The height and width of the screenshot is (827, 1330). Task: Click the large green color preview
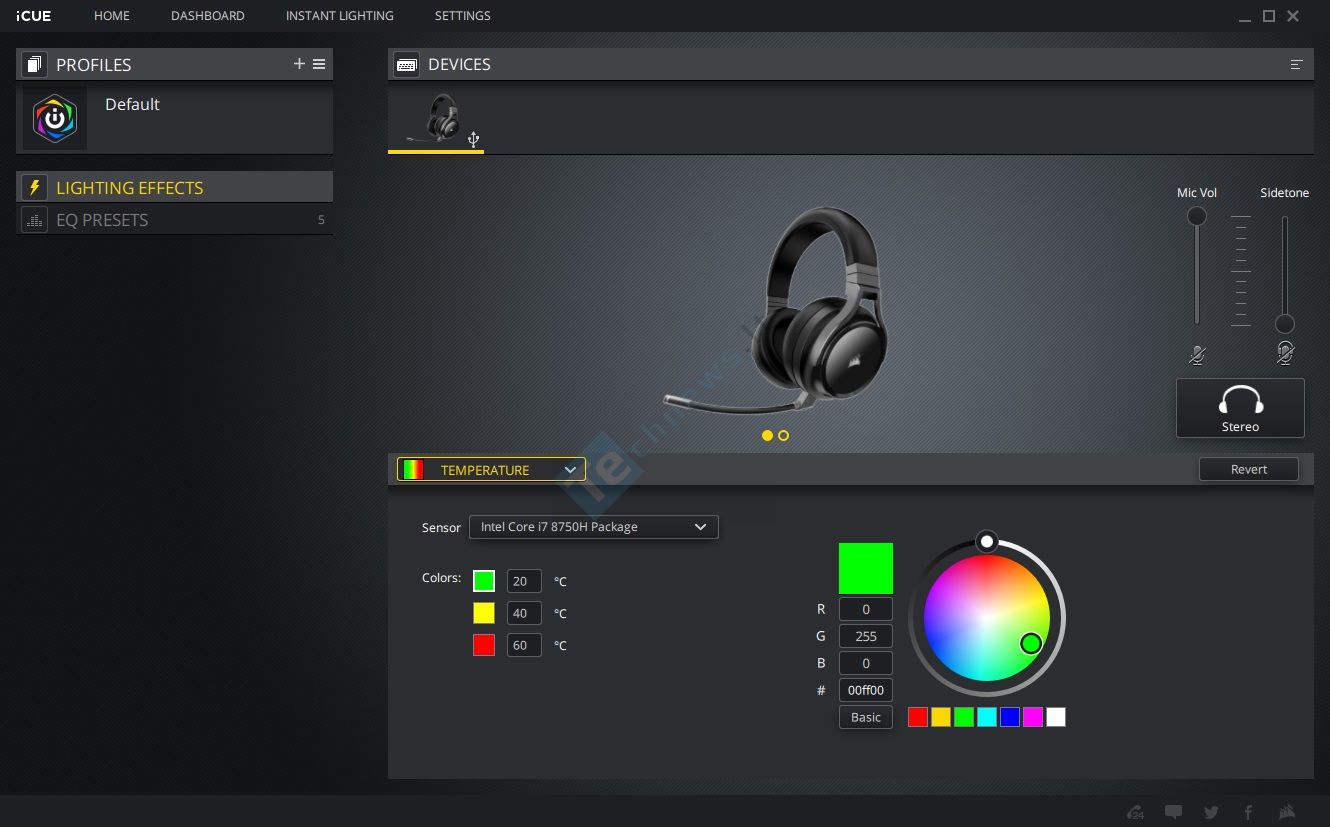point(865,568)
